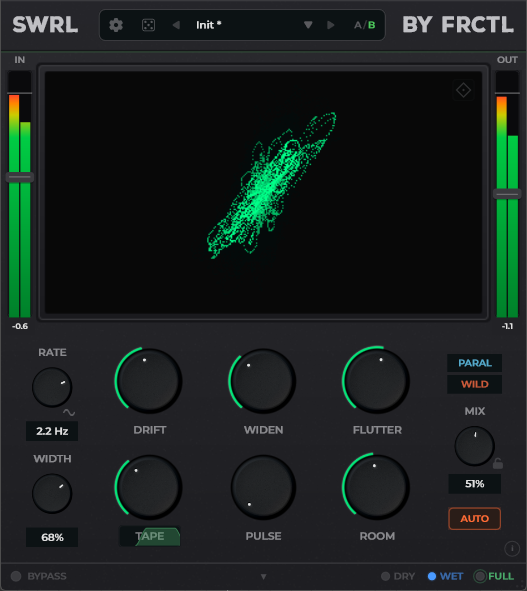Click the WIDEN label

[264, 430]
